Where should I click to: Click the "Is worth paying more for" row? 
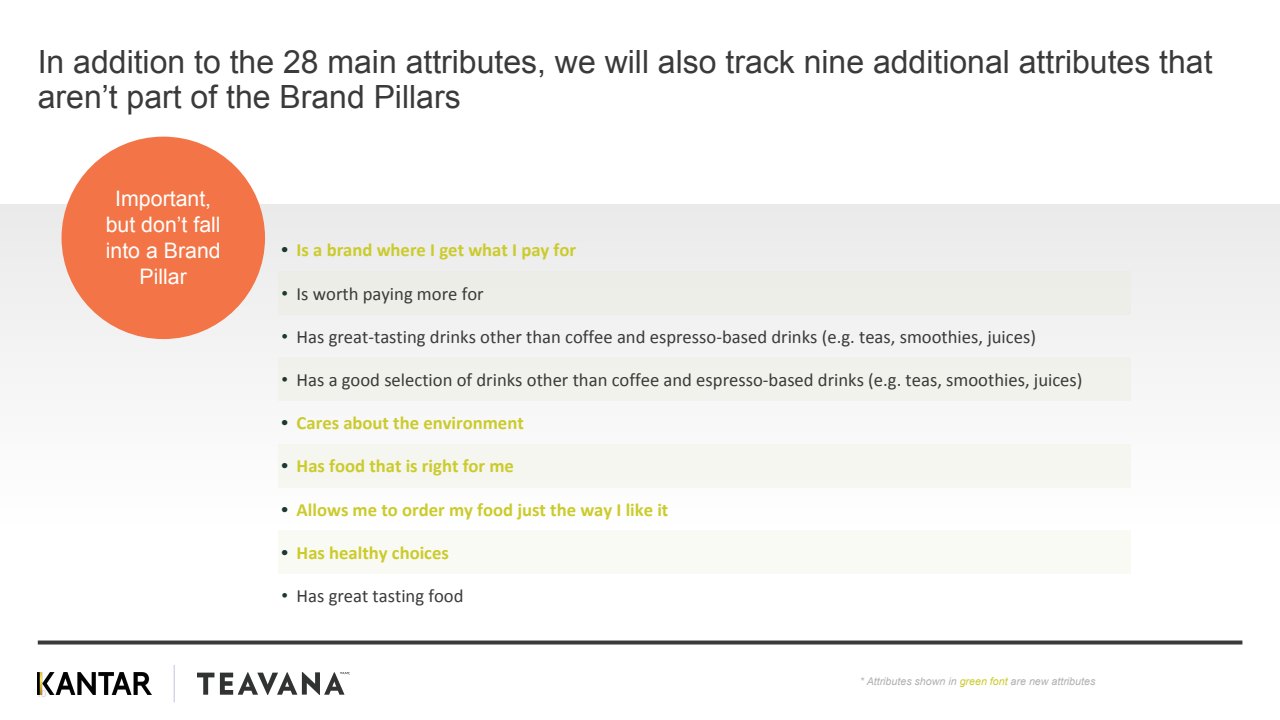coord(390,294)
